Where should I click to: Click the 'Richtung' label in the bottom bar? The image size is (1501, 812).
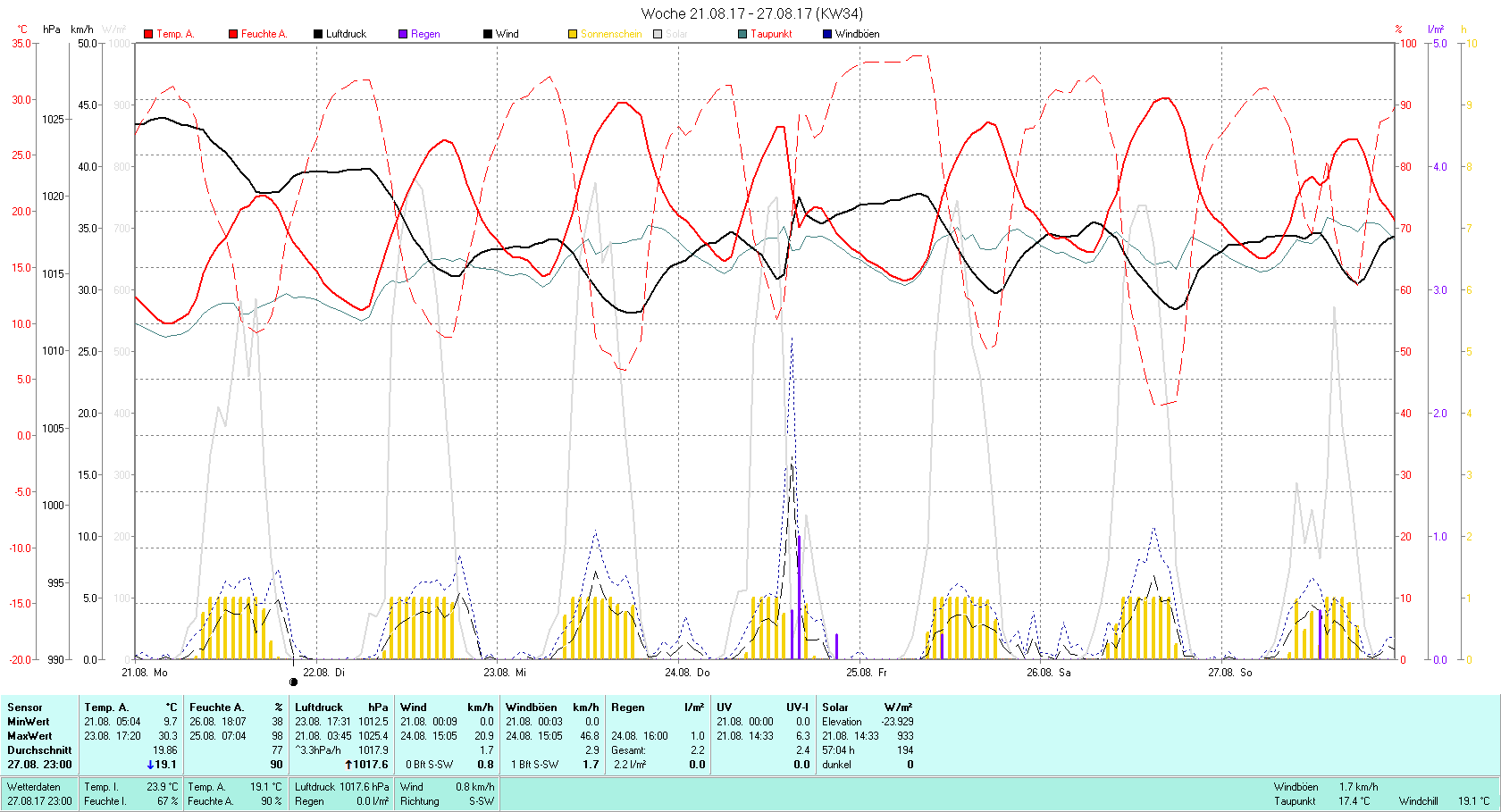coord(420,801)
